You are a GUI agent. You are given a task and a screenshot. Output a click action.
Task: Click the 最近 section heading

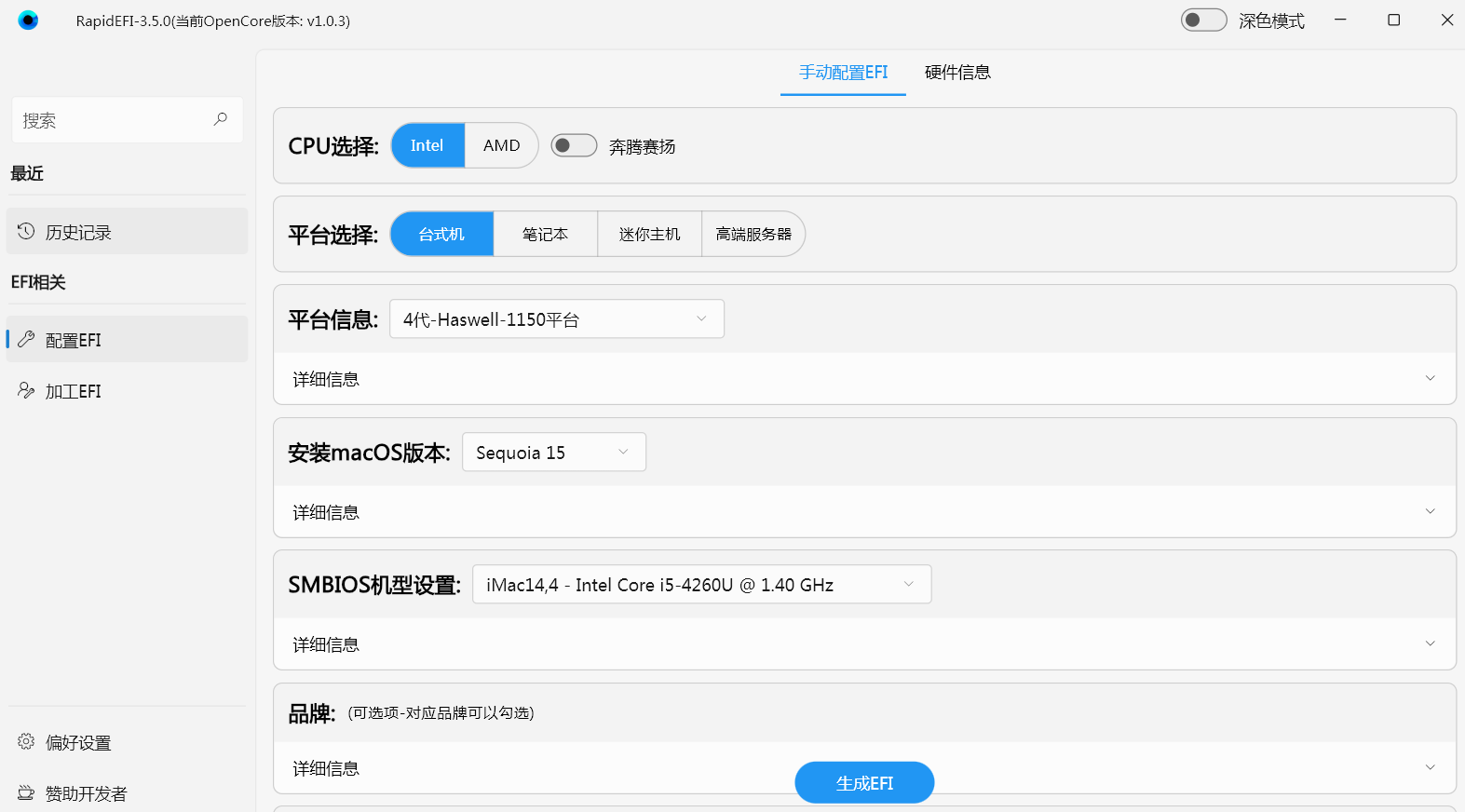27,173
